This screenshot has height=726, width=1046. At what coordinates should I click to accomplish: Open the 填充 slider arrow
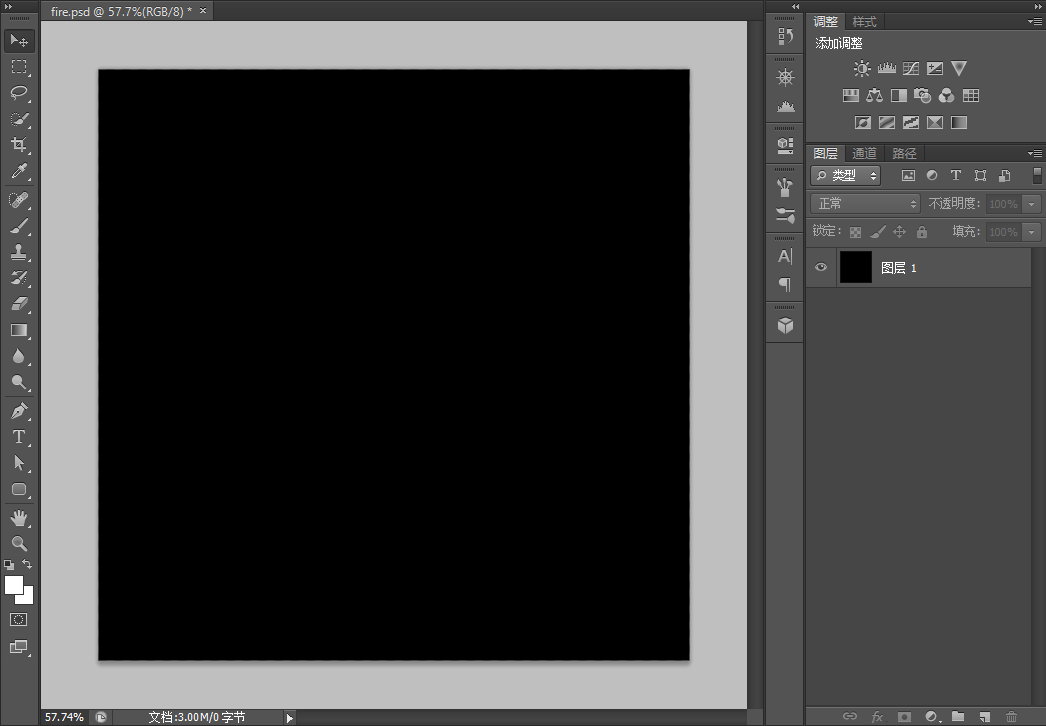pos(1032,232)
